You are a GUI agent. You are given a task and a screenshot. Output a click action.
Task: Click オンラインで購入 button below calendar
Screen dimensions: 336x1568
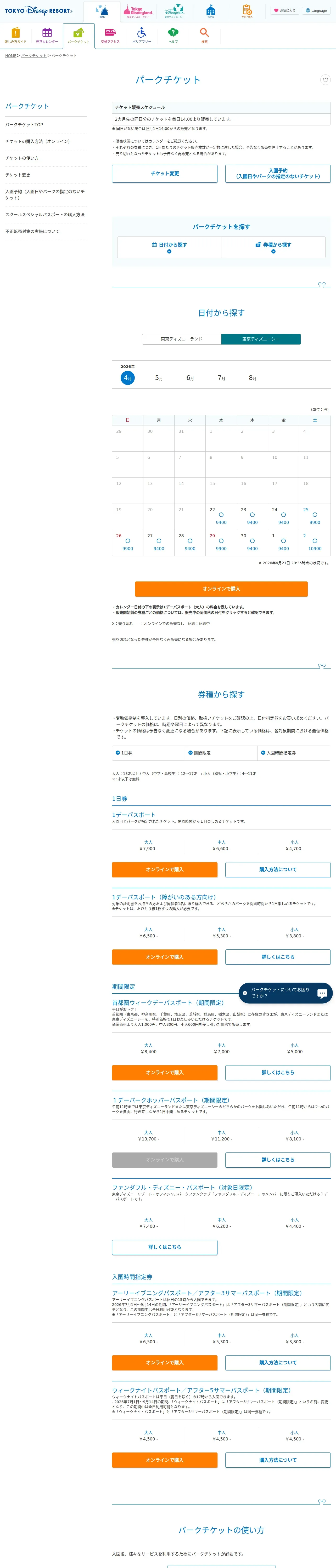[221, 589]
